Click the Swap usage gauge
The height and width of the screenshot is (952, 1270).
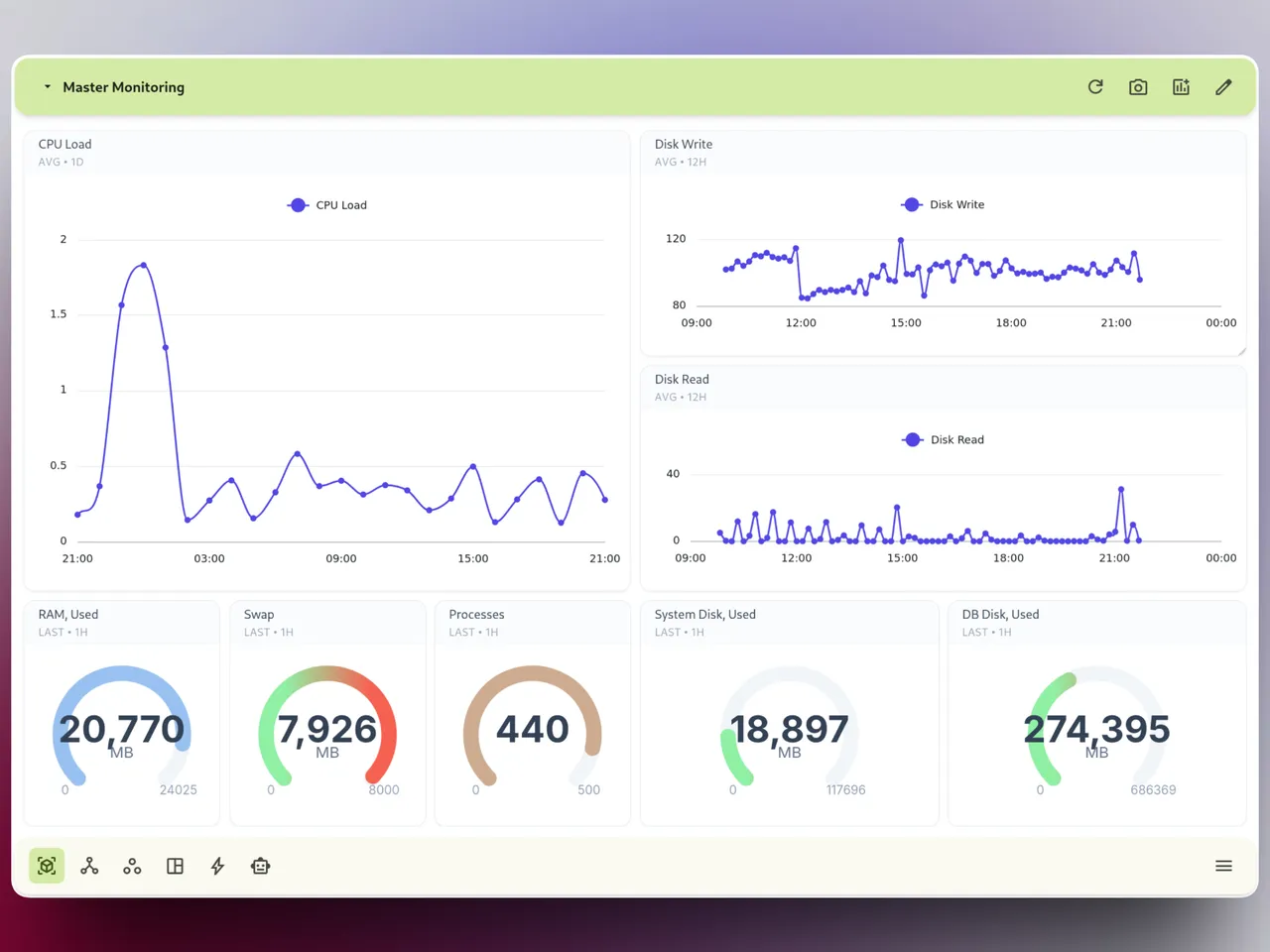327,731
